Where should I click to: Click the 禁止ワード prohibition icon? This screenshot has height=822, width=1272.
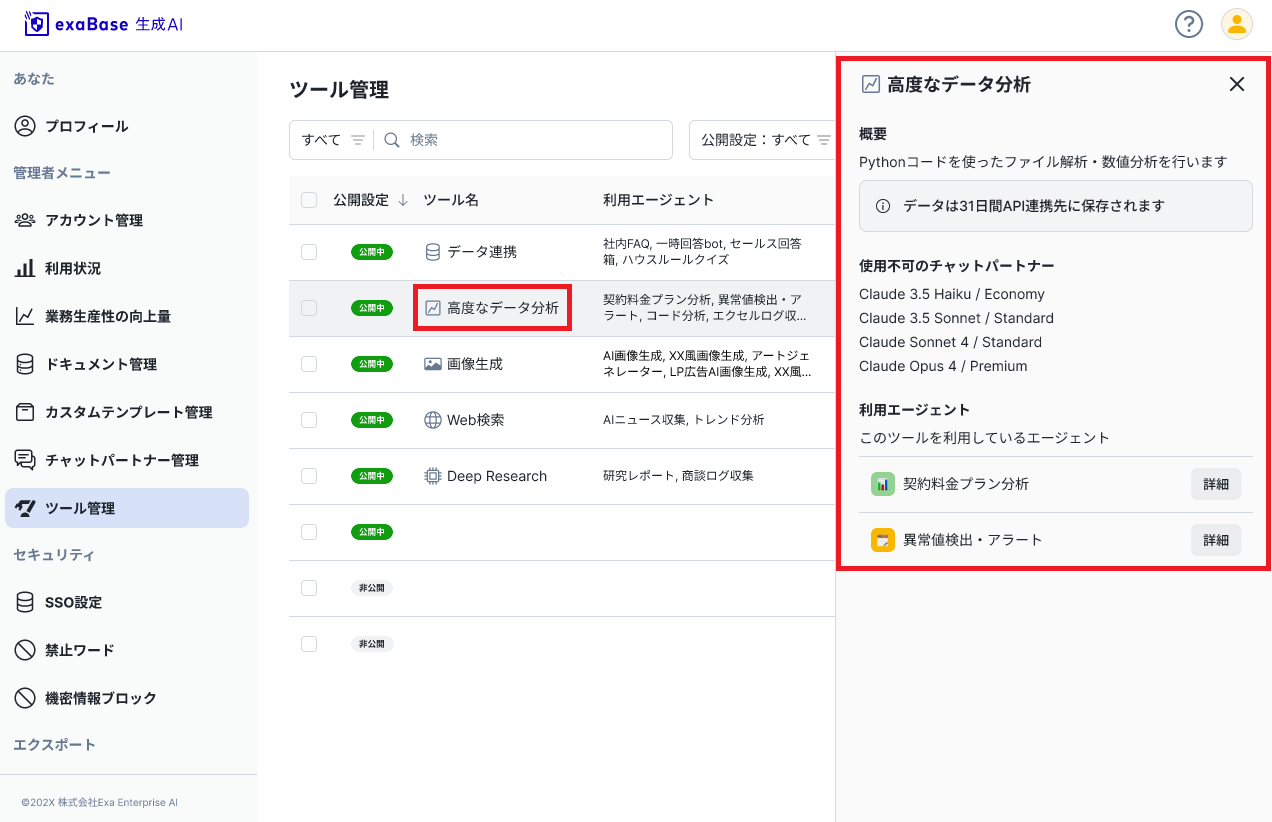click(25, 650)
